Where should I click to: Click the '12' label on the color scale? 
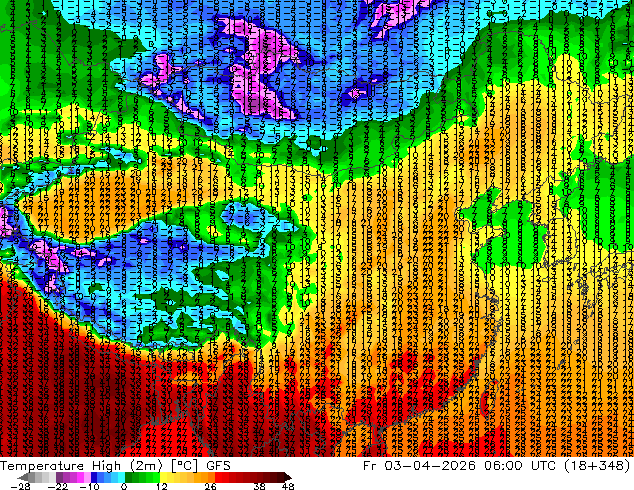162,486
